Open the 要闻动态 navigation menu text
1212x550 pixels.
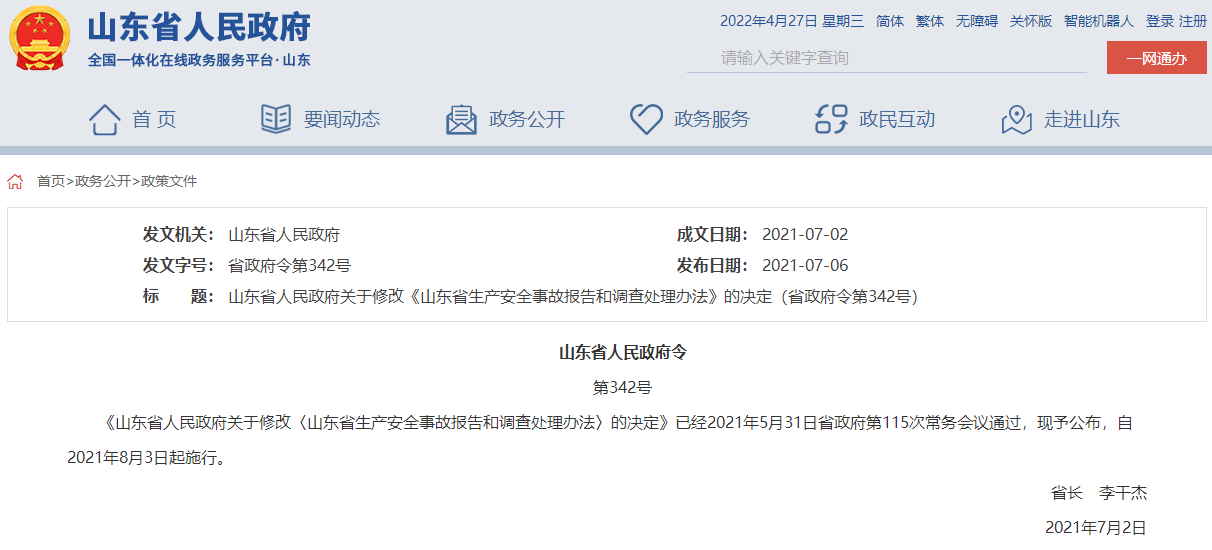(x=342, y=120)
